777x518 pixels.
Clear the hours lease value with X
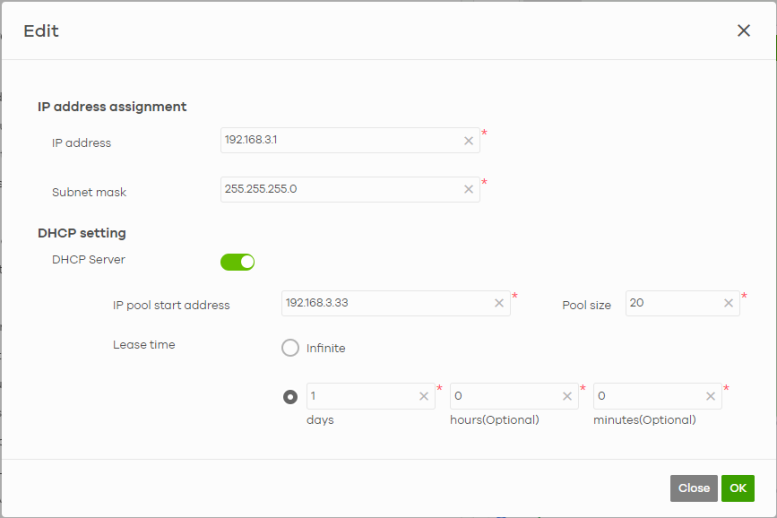568,397
